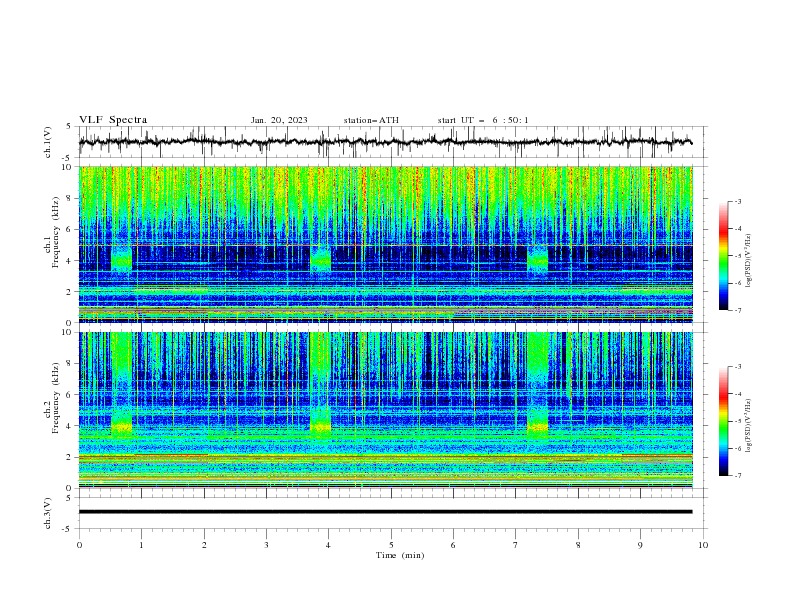Click the ch.1 green burst near 0.6 min

pyautogui.click(x=121, y=260)
